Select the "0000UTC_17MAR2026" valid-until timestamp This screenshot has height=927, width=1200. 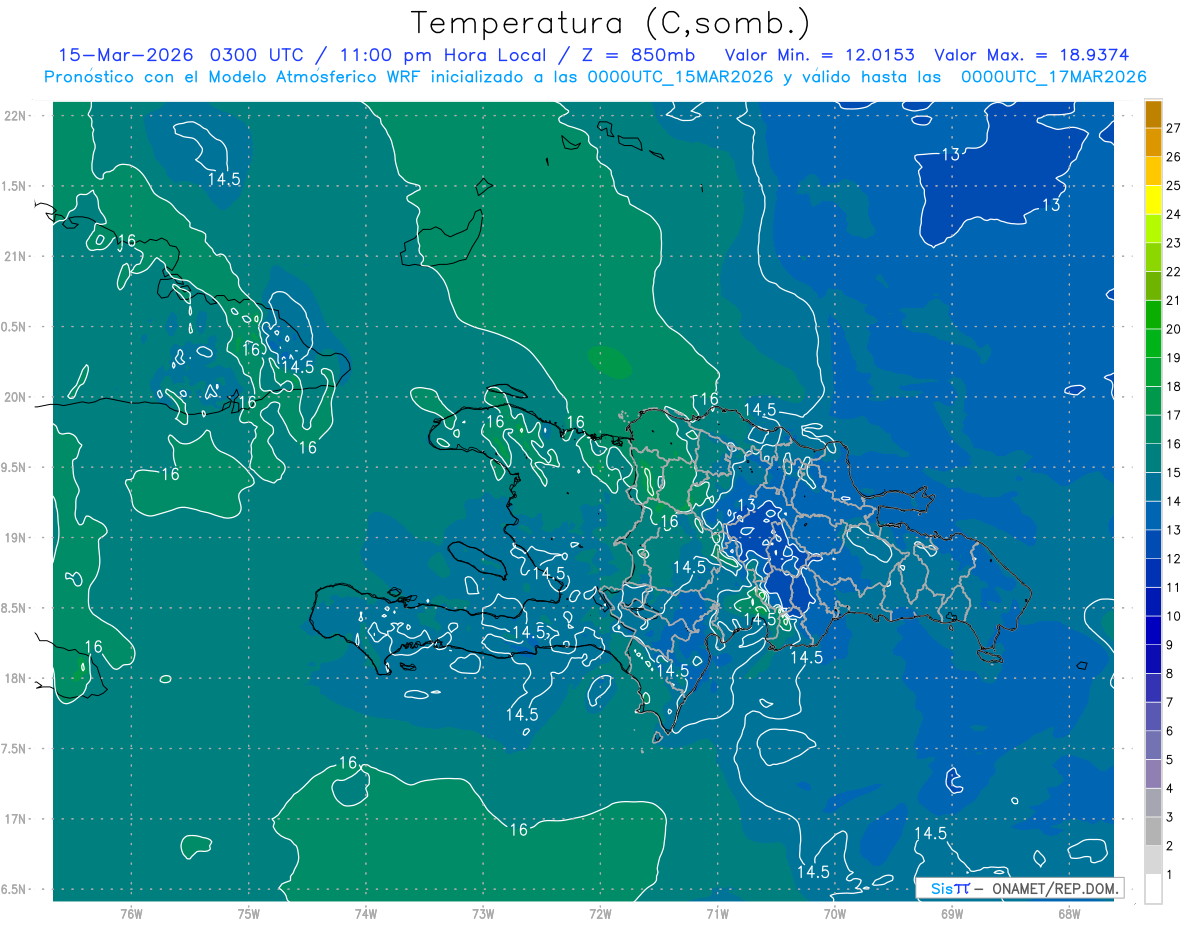[1053, 77]
